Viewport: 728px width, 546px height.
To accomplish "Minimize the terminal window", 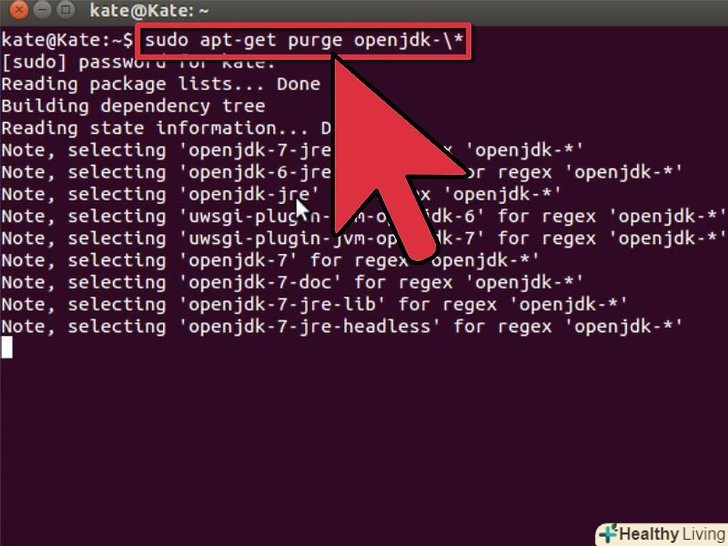I will tap(42, 8).
